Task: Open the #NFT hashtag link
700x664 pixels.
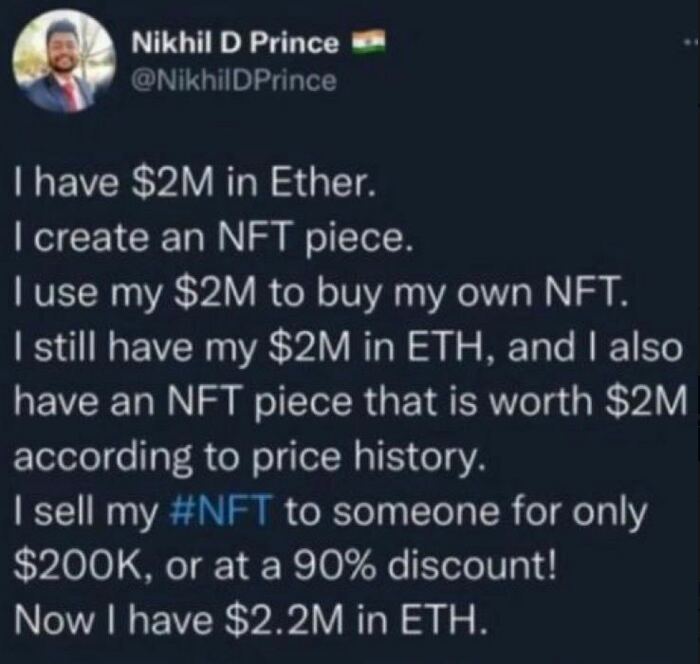Action: 222,511
